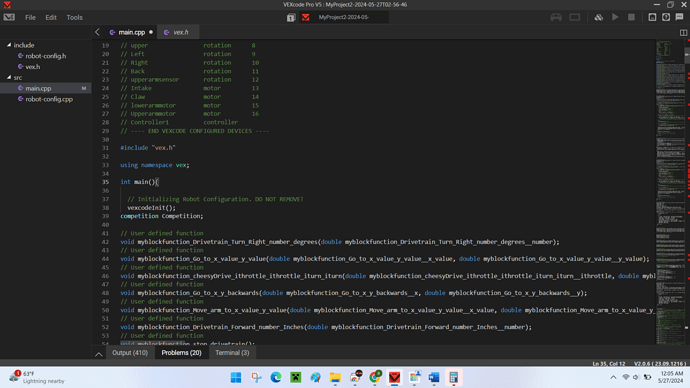Open Microsoft Word from the taskbar
This screenshot has width=690, height=388.
click(x=434, y=377)
